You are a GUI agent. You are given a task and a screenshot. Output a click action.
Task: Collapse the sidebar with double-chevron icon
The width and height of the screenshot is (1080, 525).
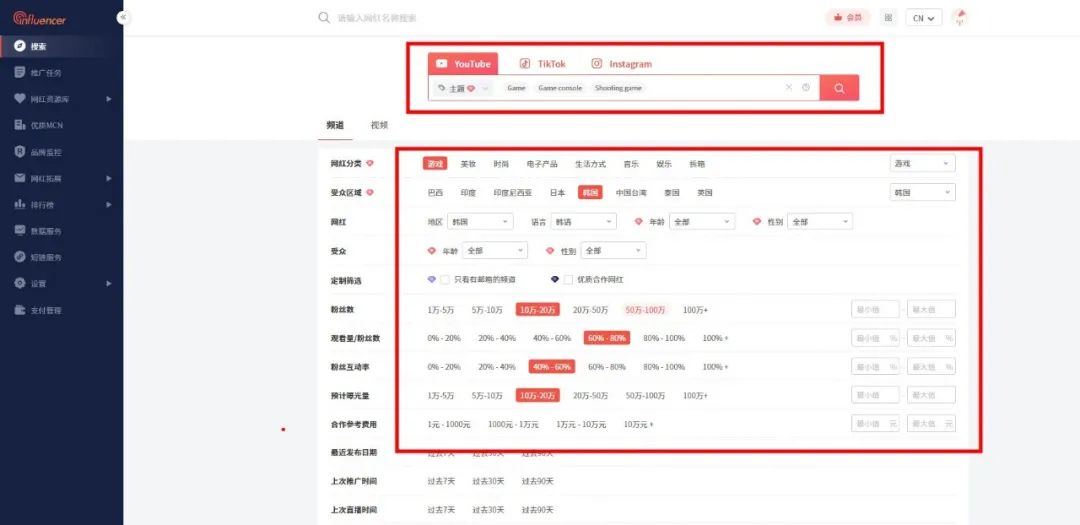click(123, 17)
